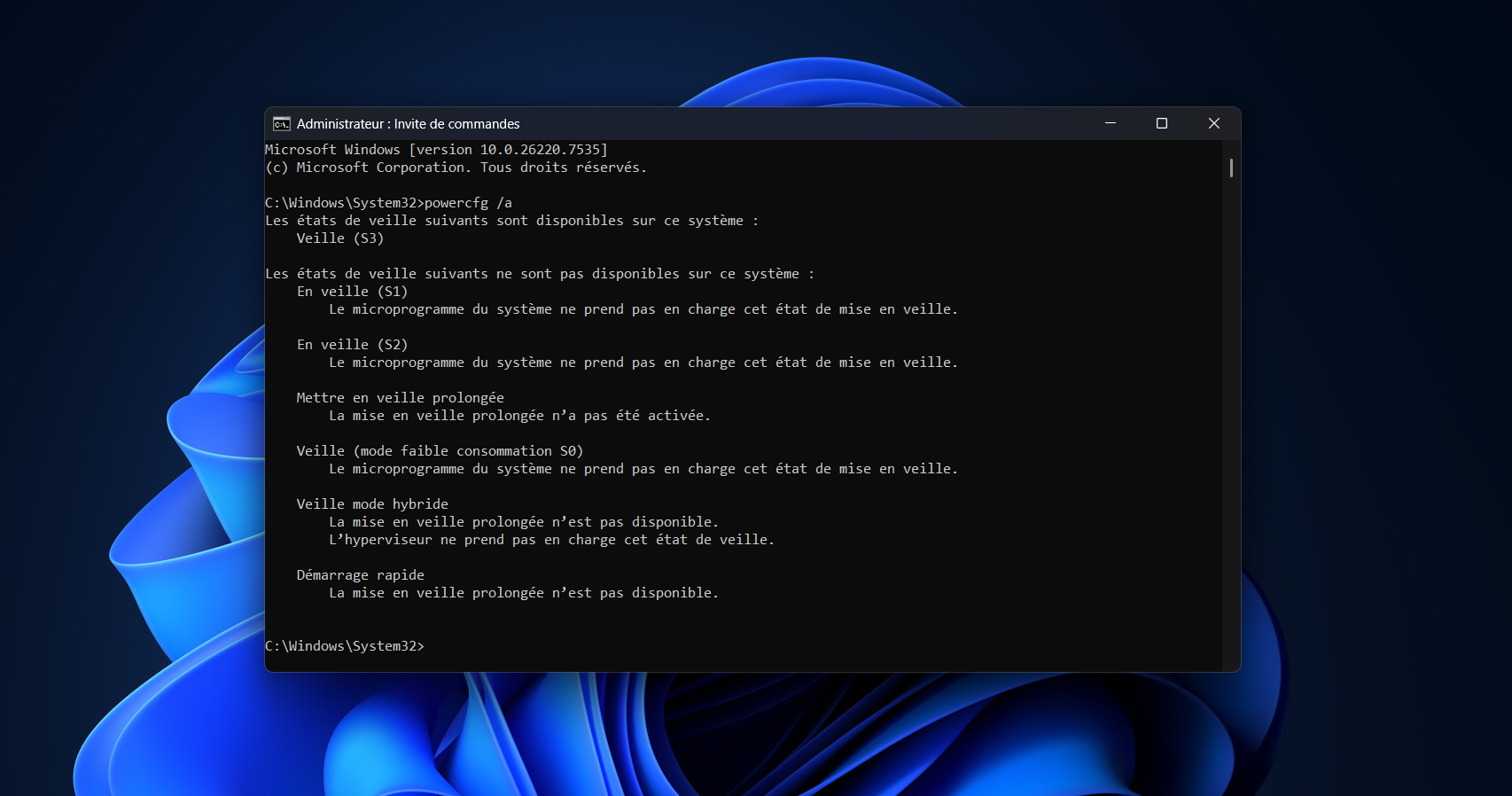Click the vertical scrollbar thumb
1512x796 pixels.
pyautogui.click(x=1231, y=168)
